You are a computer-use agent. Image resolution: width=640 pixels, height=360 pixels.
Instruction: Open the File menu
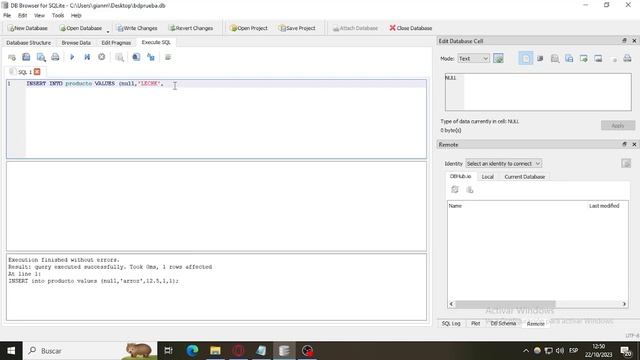click(x=7, y=16)
